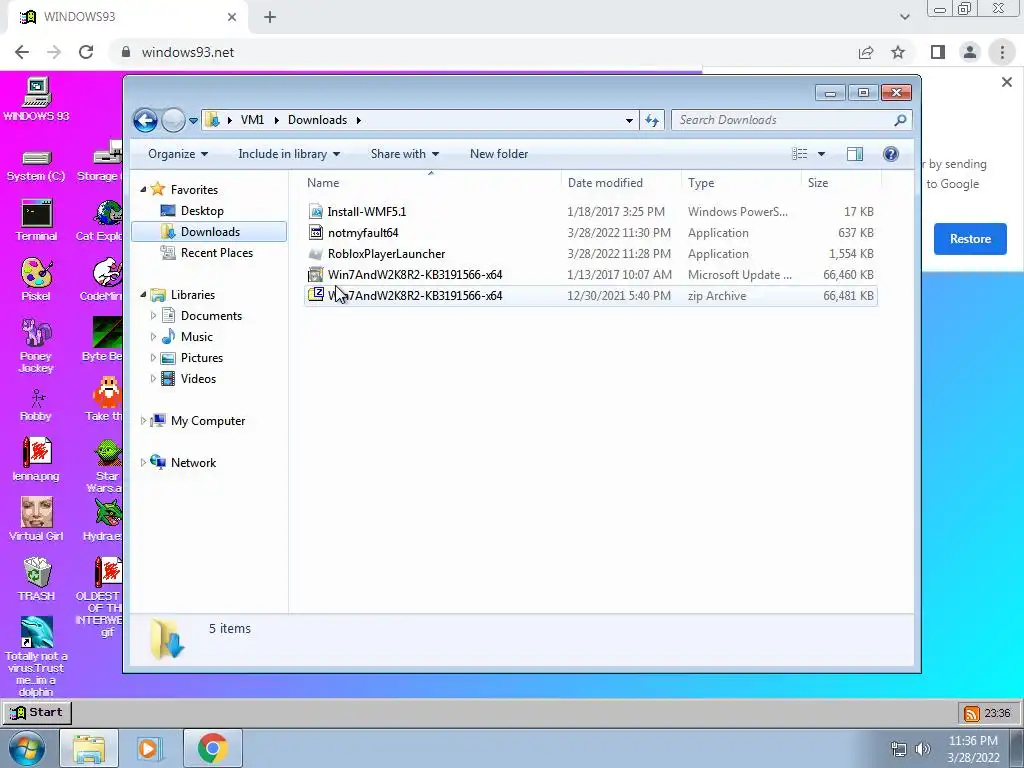Open the view options dropdown arrow
The image size is (1024, 768).
[x=822, y=154]
